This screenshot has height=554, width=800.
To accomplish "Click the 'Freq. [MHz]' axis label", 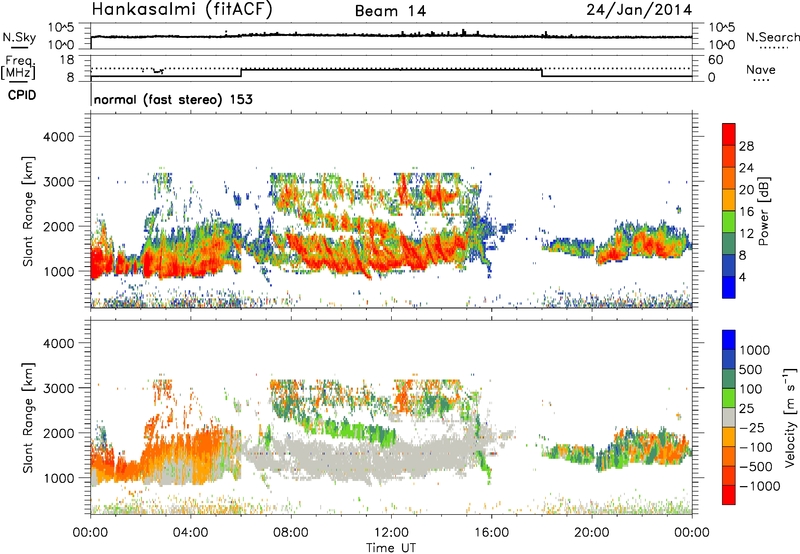I will click(x=19, y=67).
